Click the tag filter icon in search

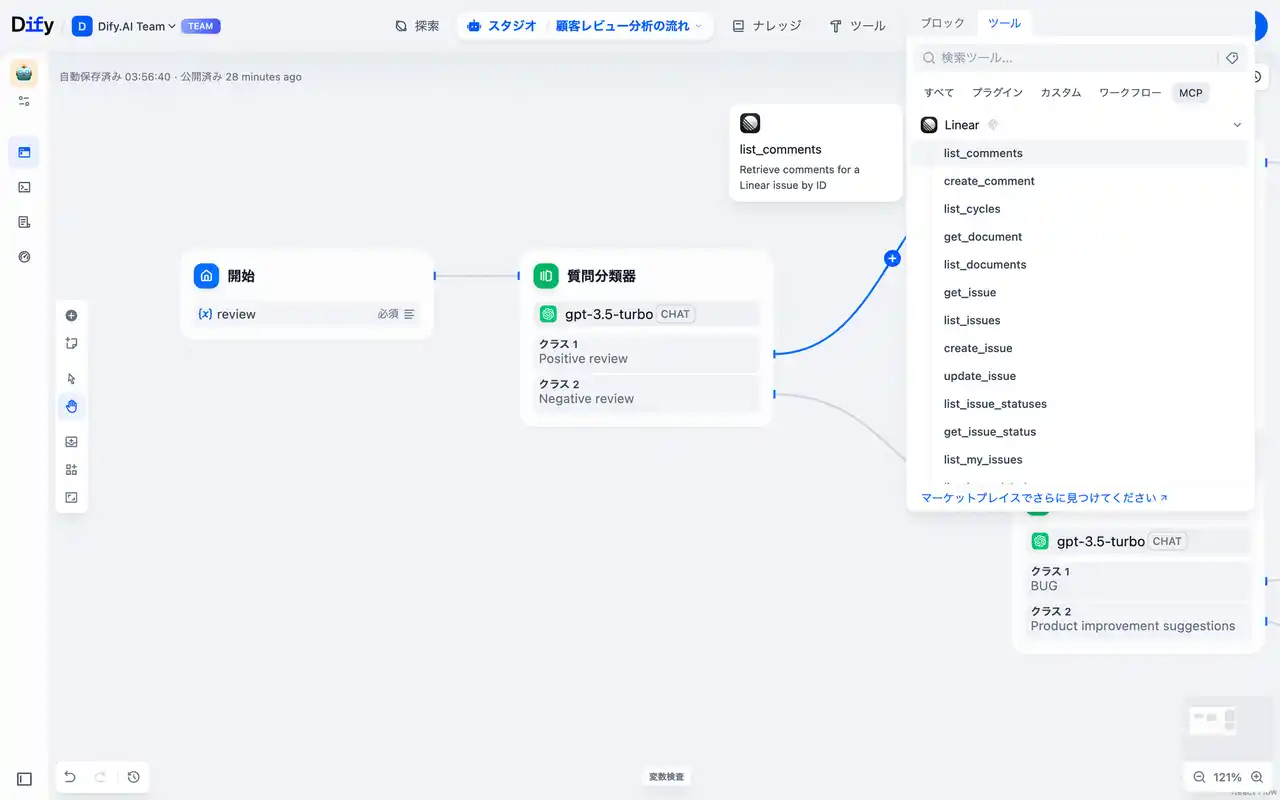click(x=1232, y=58)
